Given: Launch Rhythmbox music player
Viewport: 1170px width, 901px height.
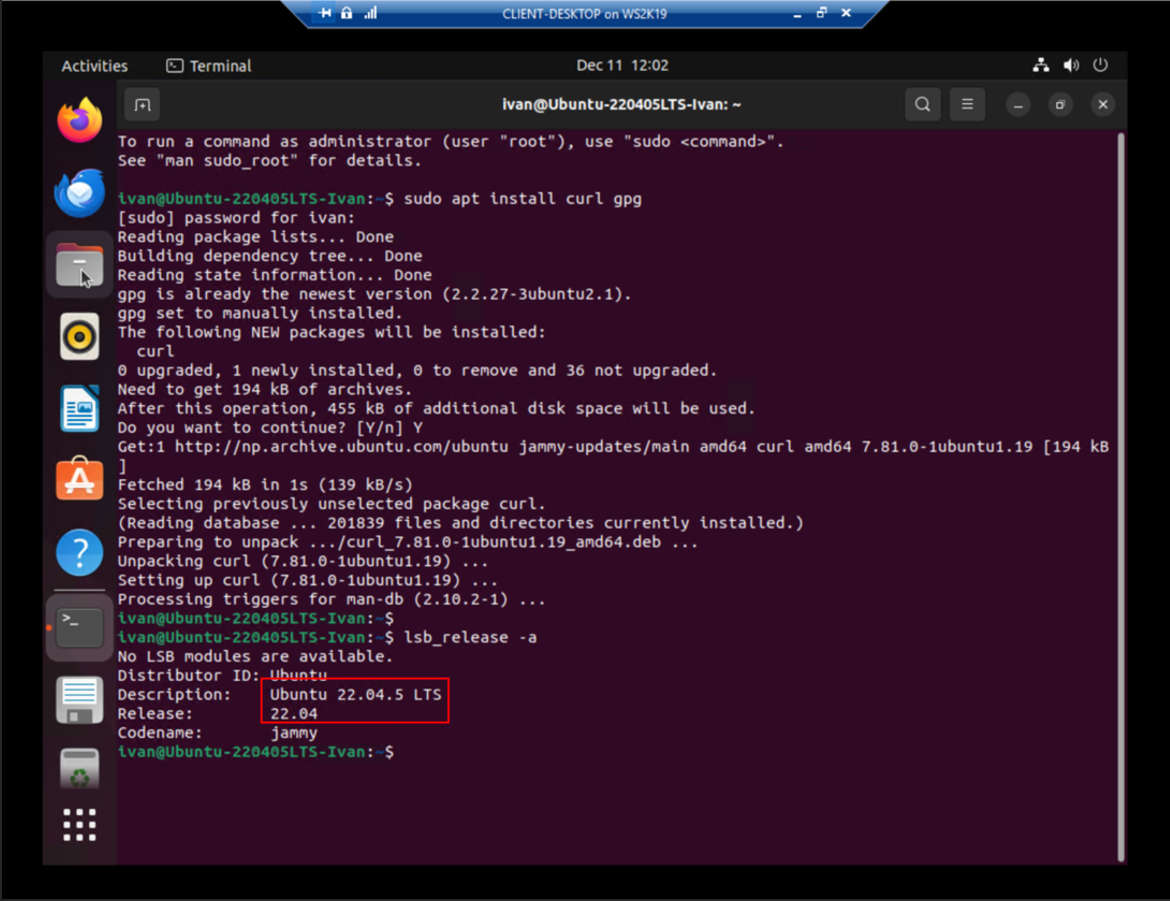Looking at the screenshot, I should 80,336.
